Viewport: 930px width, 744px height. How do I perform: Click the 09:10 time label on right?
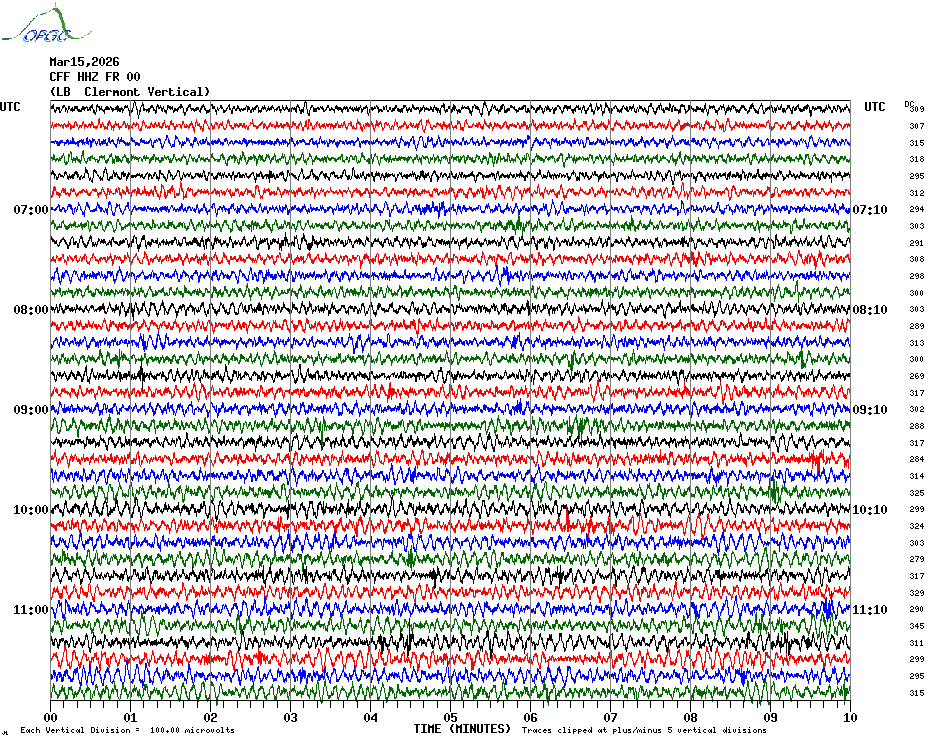[870, 410]
